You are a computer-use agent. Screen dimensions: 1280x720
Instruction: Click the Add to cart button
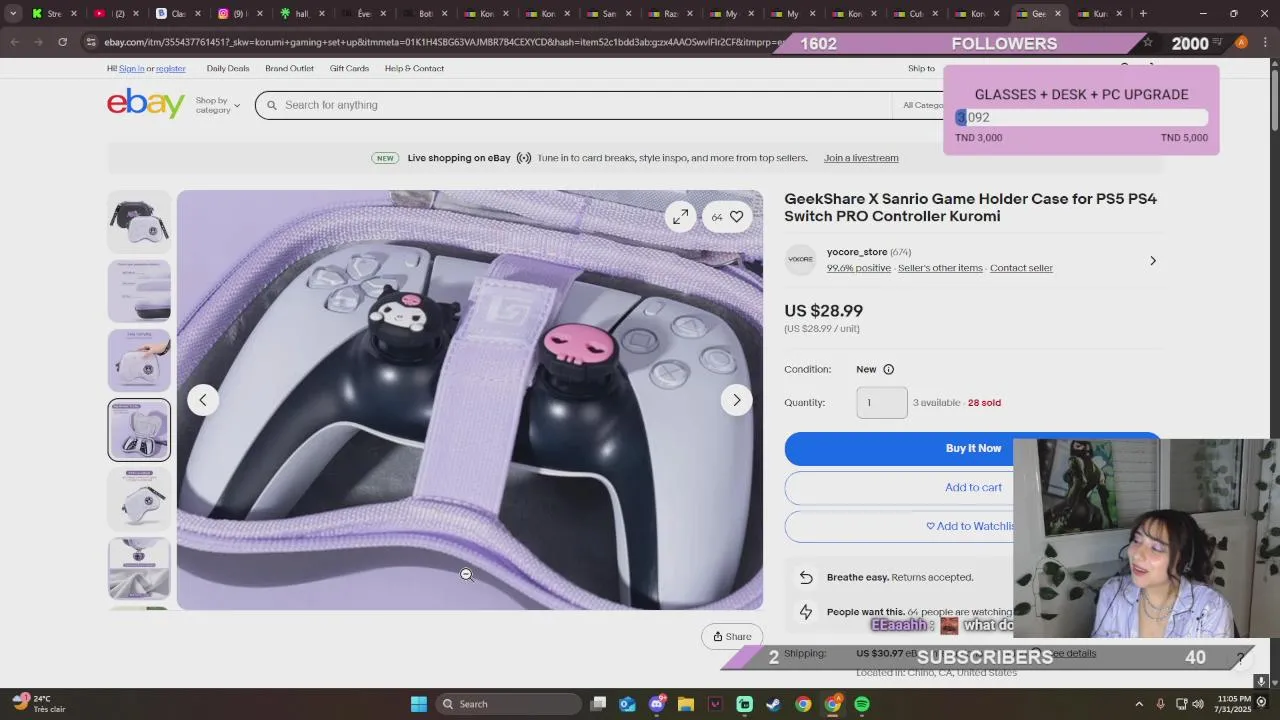tap(973, 488)
